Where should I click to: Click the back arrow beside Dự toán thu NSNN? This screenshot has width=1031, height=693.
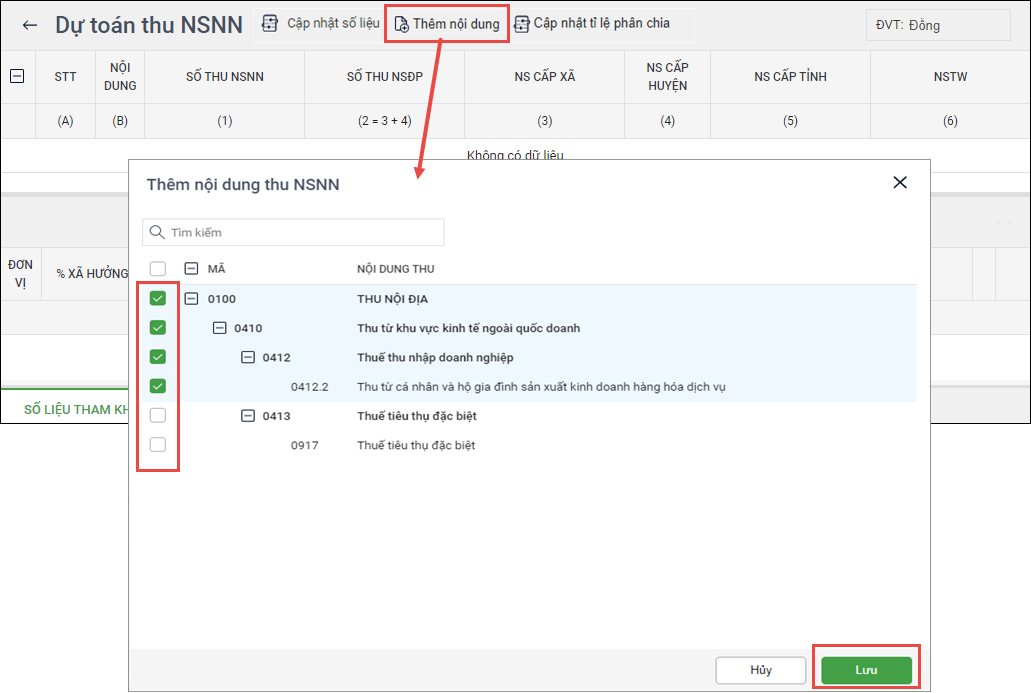30,25
